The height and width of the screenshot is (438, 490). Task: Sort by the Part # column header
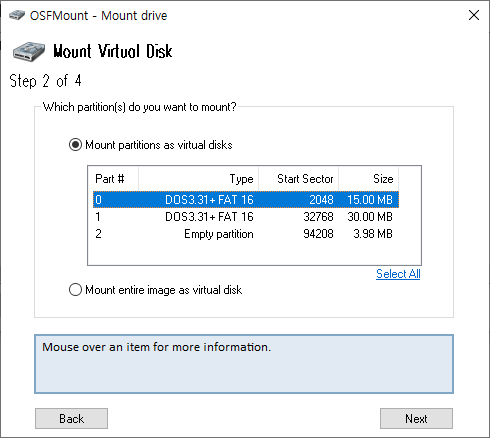click(113, 179)
